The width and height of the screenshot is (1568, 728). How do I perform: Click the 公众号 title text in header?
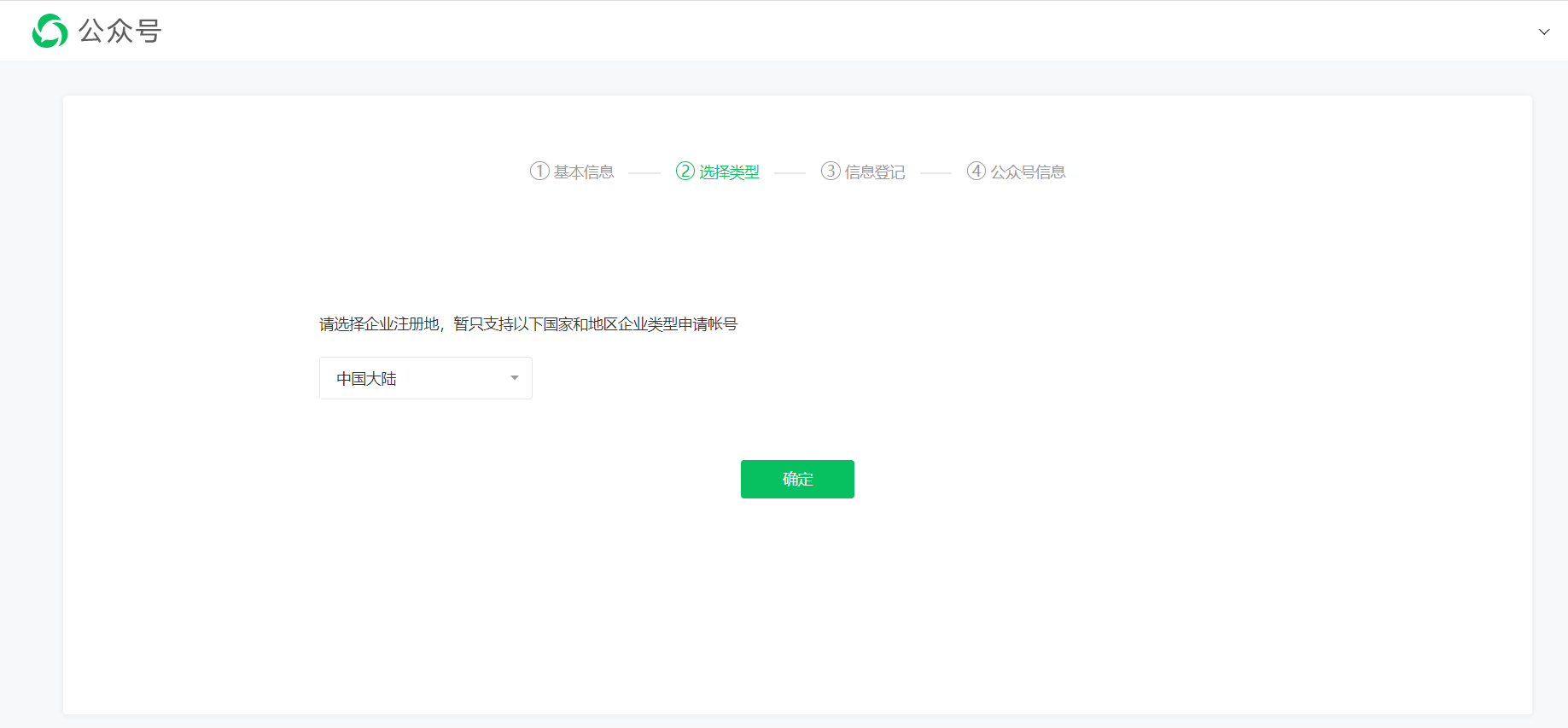coord(120,31)
